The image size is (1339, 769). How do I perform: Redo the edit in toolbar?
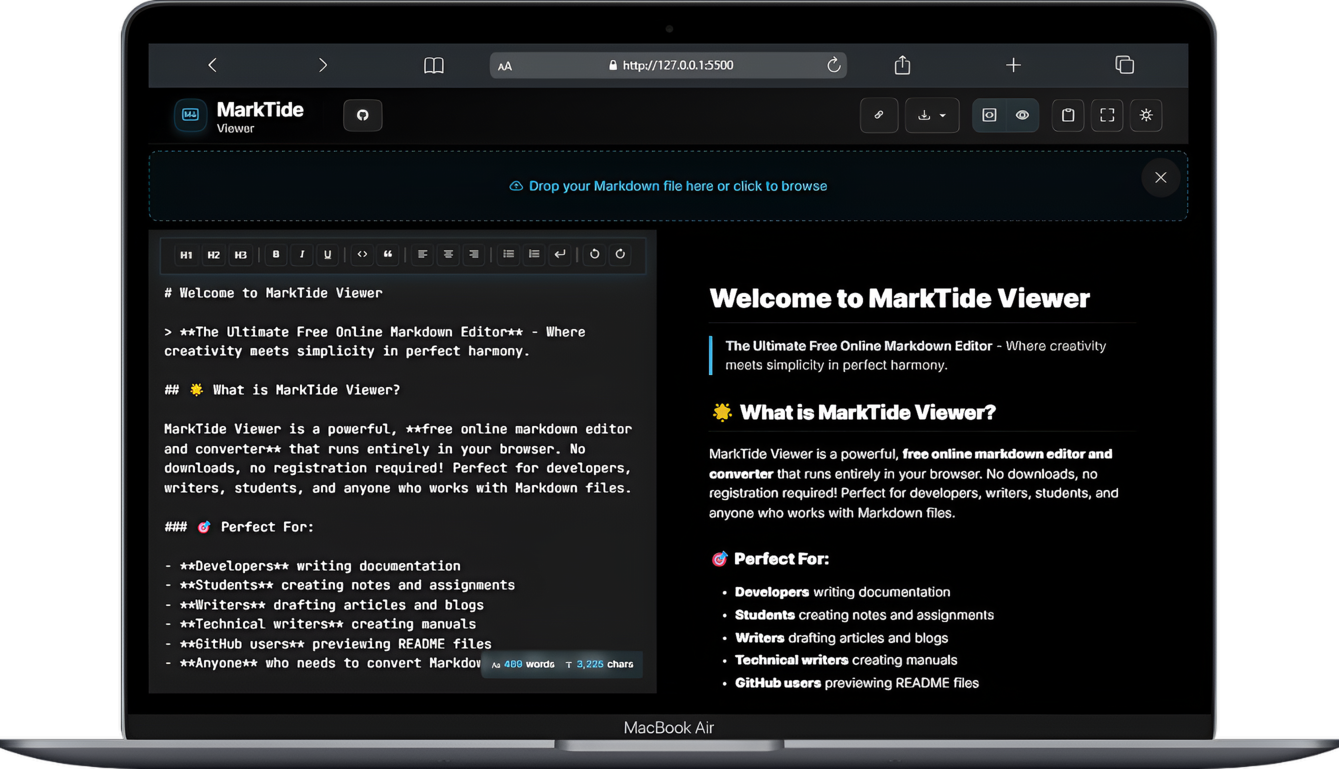tap(620, 255)
